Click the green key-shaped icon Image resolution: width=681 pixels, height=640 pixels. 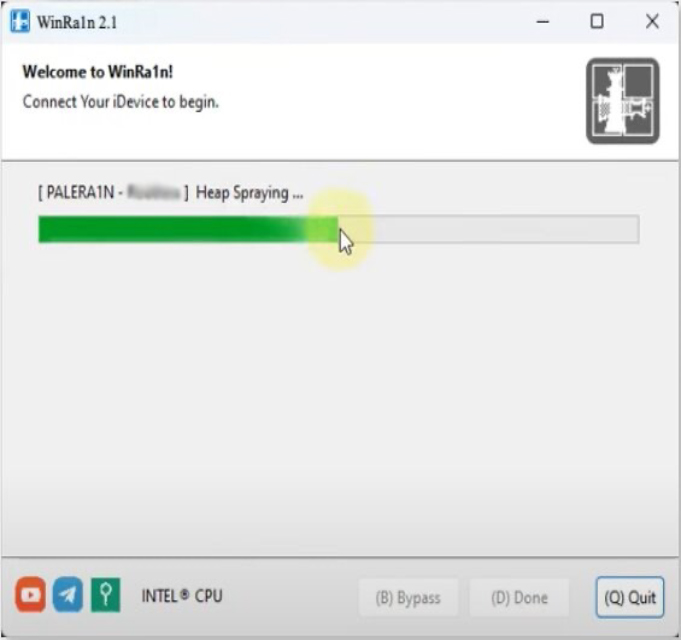click(106, 594)
